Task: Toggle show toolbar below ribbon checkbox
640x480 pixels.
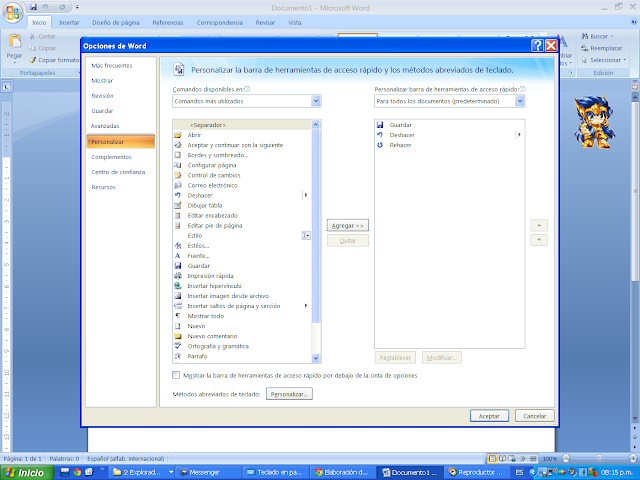Action: coord(176,375)
